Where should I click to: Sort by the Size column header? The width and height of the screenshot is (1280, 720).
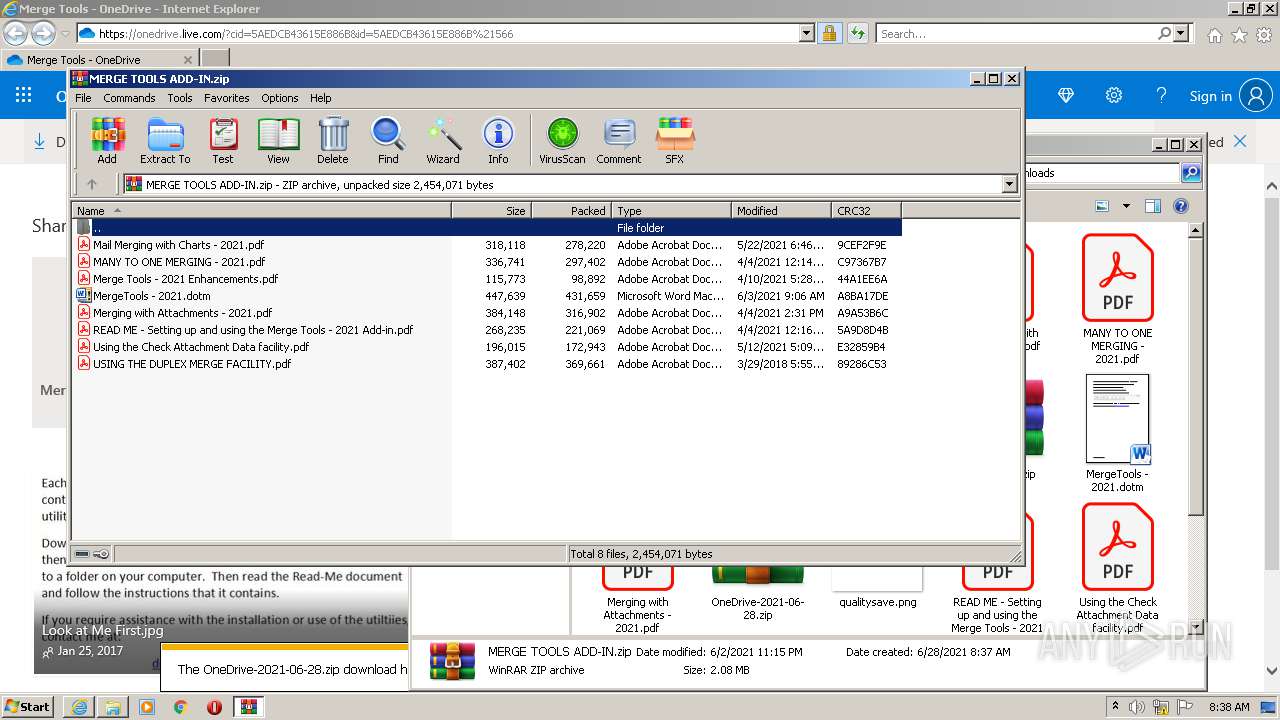pyautogui.click(x=491, y=210)
